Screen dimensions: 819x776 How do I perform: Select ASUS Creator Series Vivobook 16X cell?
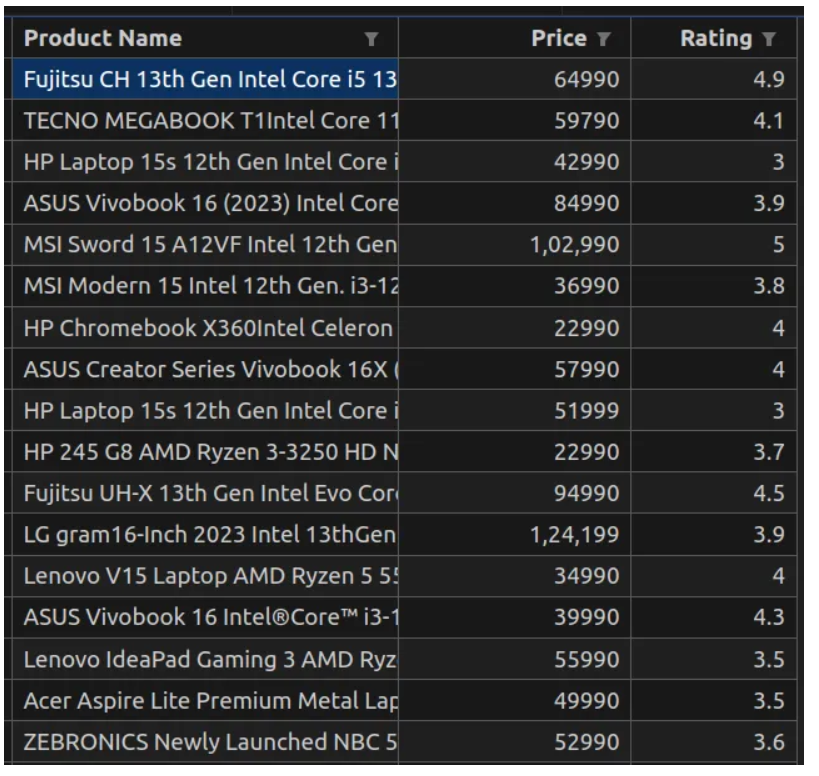205,369
